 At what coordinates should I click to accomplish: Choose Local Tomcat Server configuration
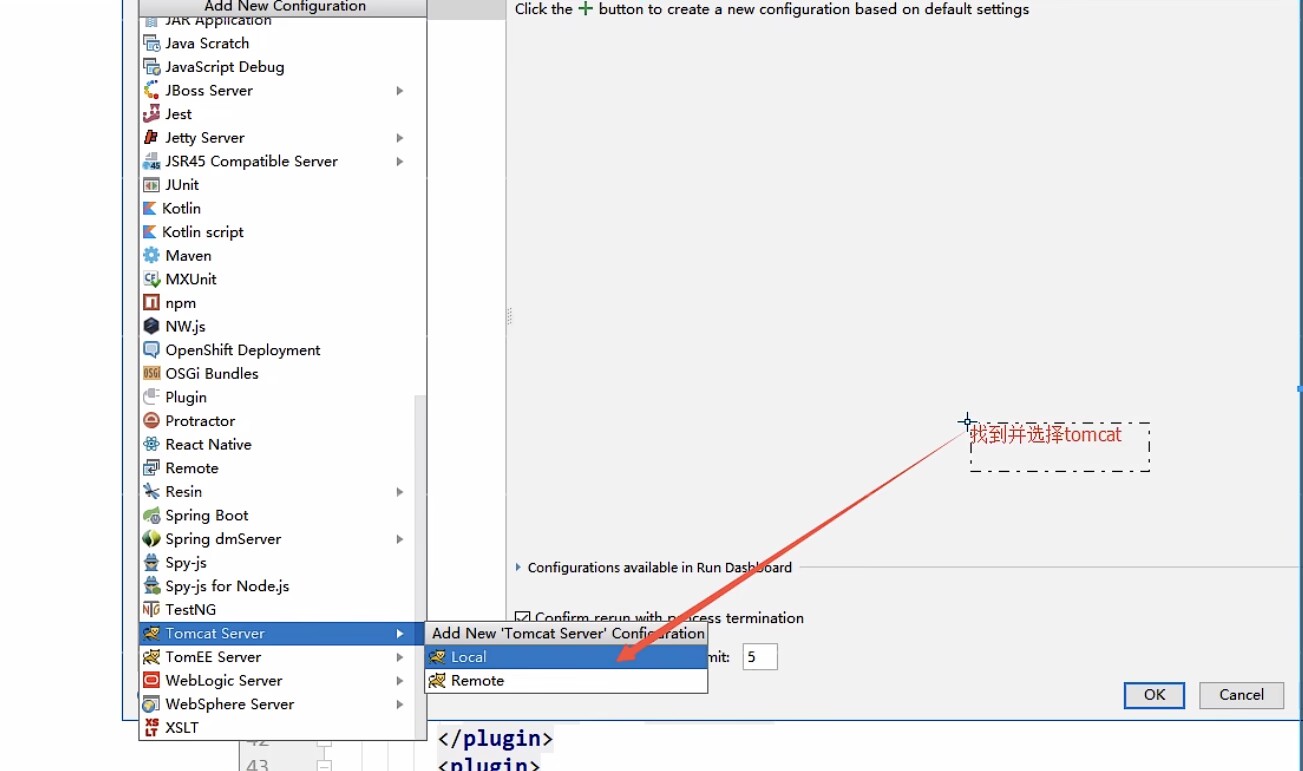(566, 657)
